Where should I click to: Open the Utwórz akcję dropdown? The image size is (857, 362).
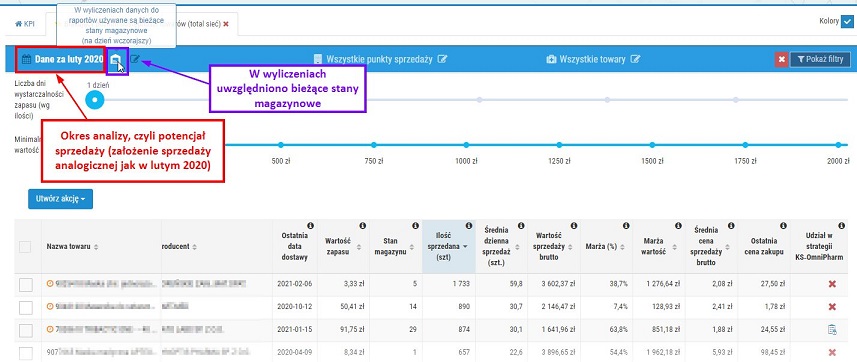tap(61, 199)
